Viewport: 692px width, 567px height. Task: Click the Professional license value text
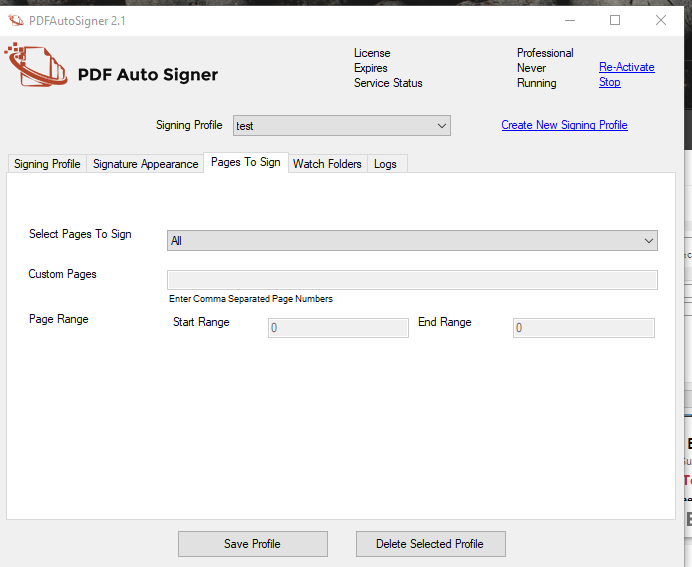(x=545, y=53)
